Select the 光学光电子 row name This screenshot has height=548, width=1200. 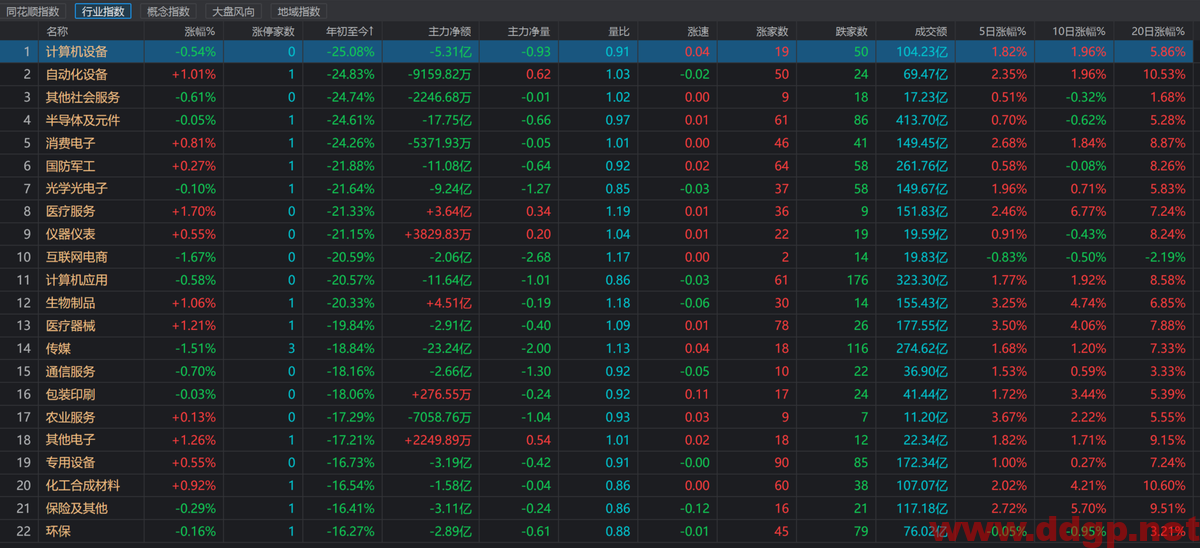click(x=76, y=188)
